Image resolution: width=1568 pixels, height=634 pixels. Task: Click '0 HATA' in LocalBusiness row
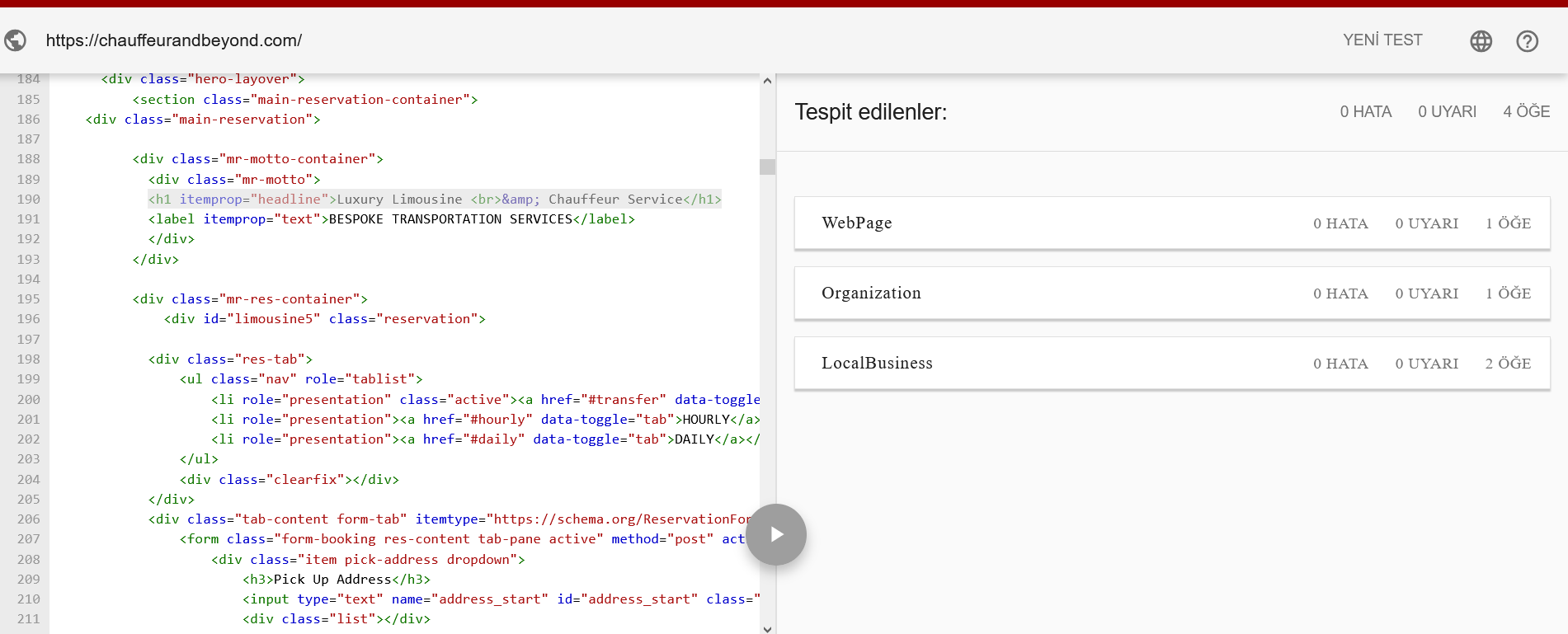coord(1341,364)
